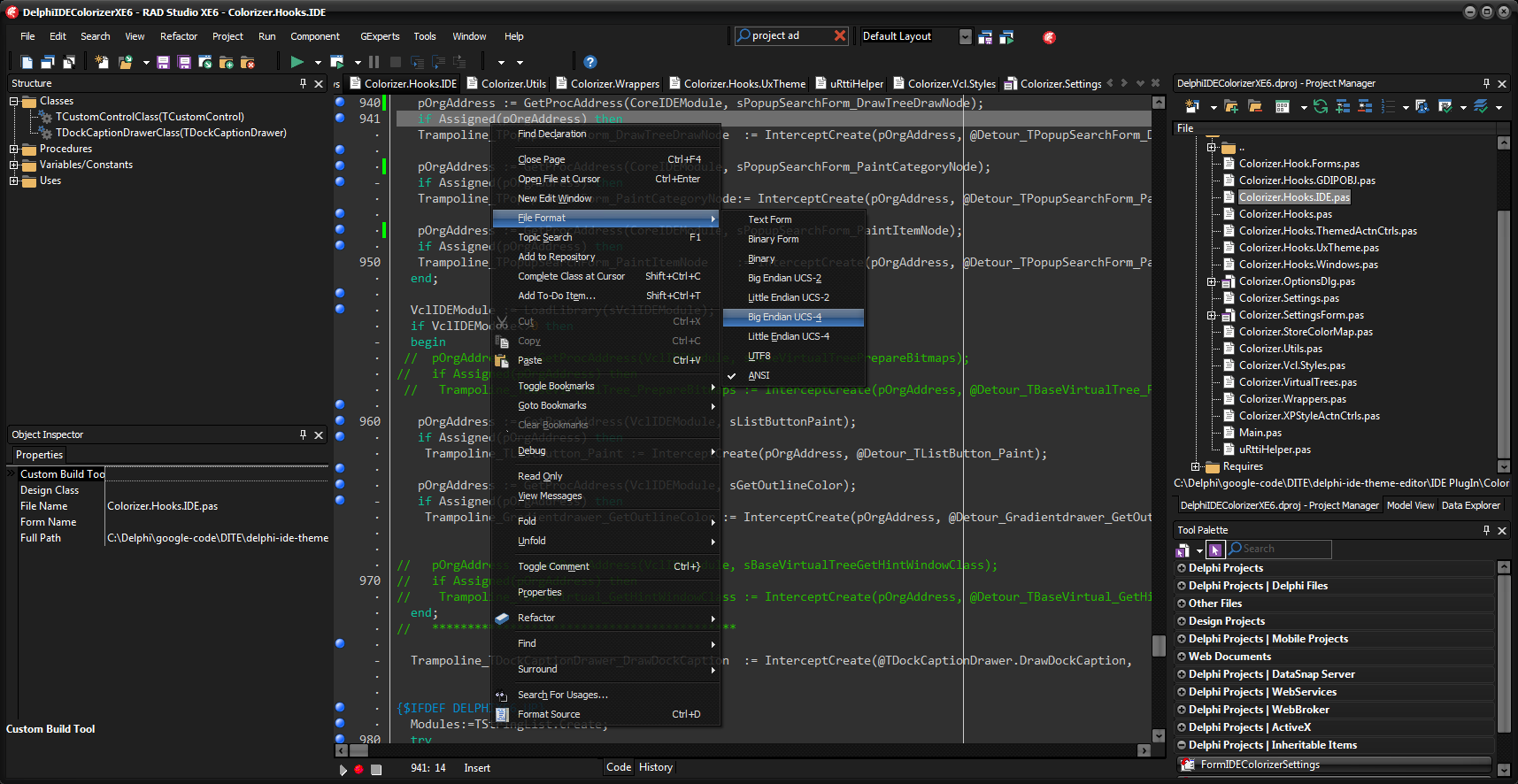
Task: Open the Default Layout dropdown
Action: coord(965,36)
